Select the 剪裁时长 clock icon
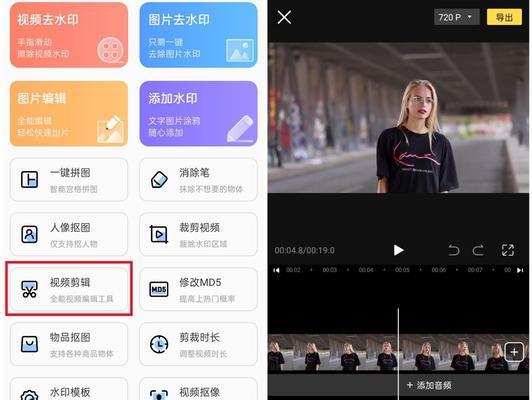The width and height of the screenshot is (532, 400). (x=159, y=344)
